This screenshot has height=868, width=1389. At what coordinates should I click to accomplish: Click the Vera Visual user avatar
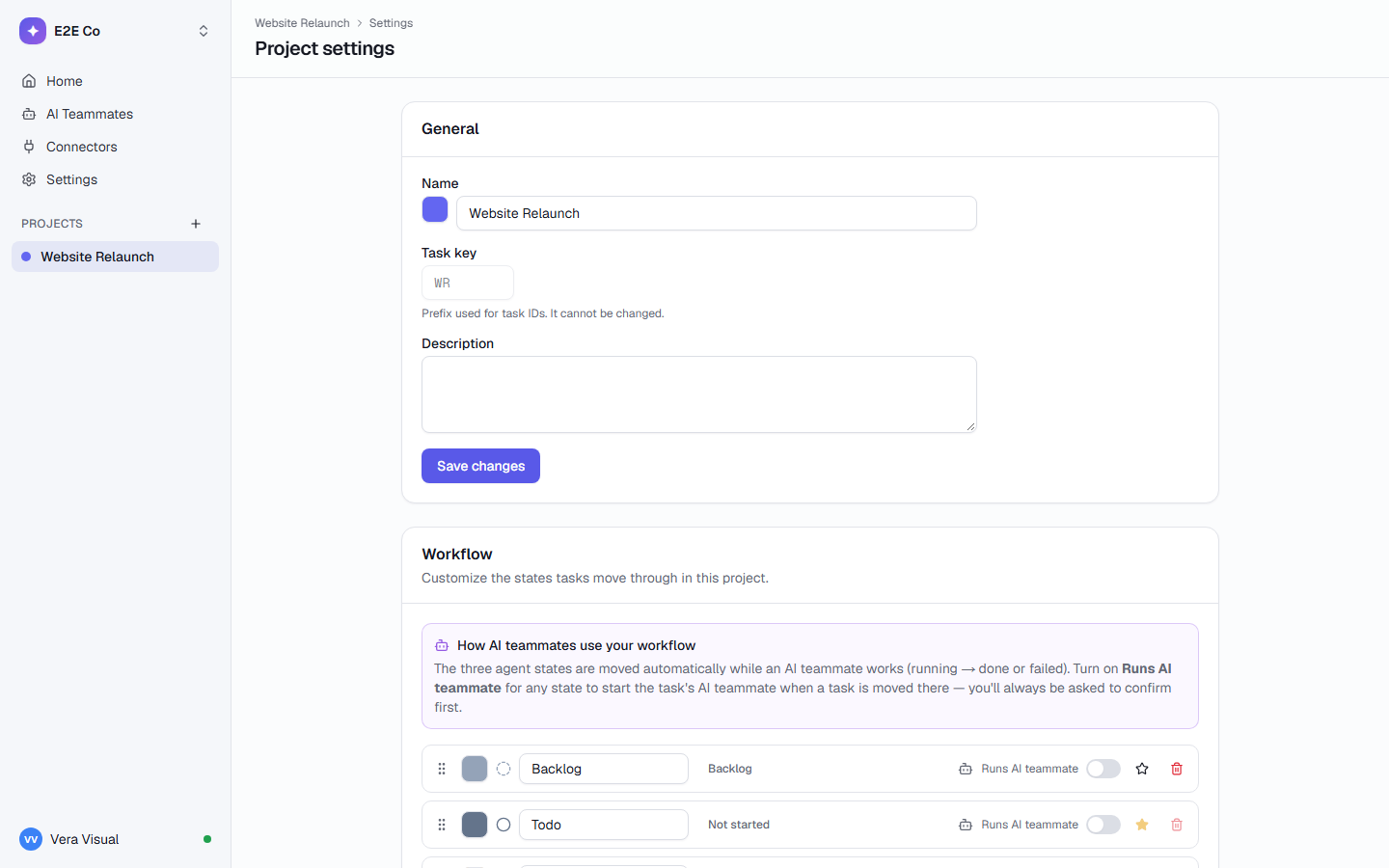pyautogui.click(x=31, y=839)
